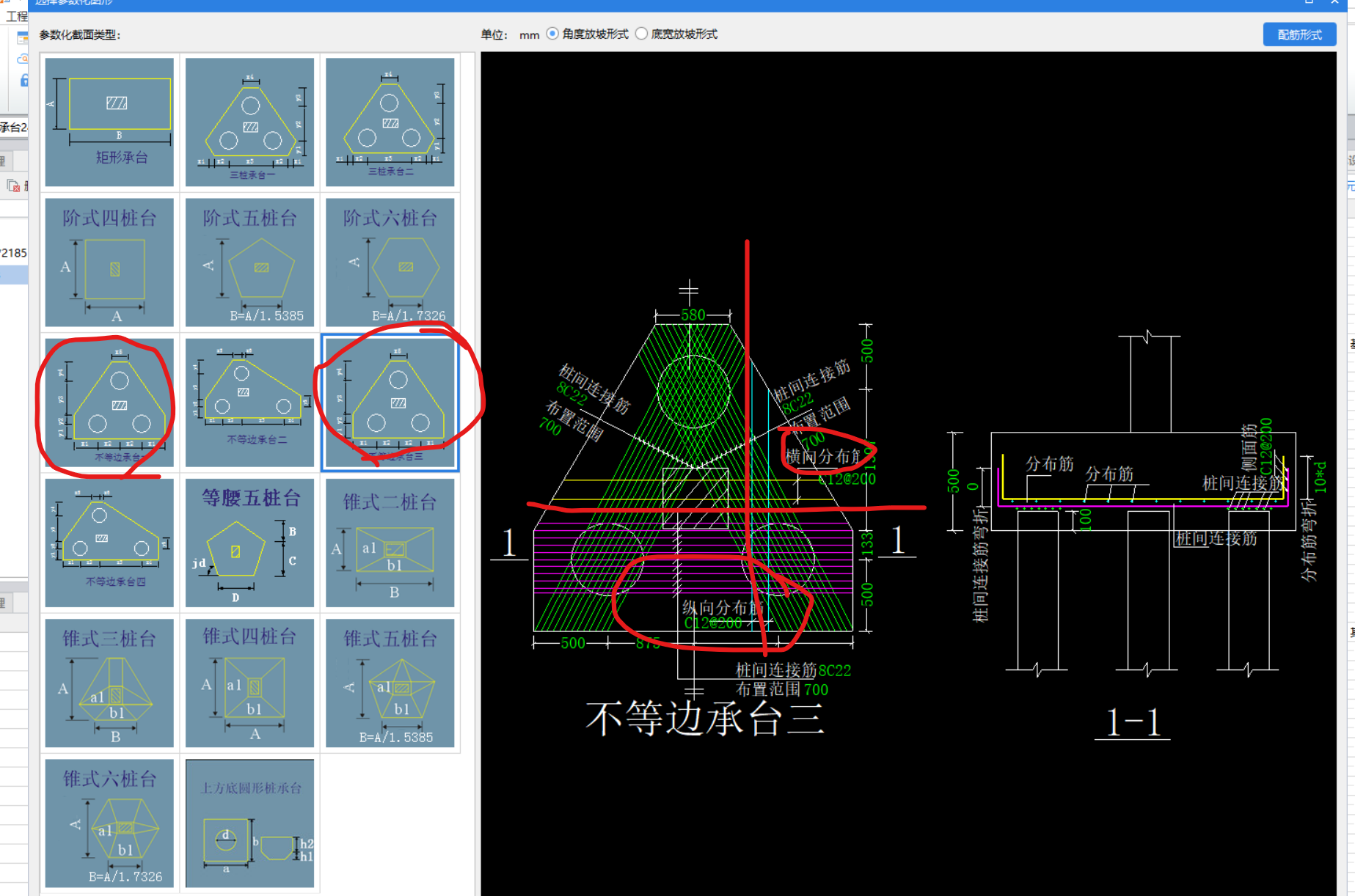Select the 锥式三桩台 thumbnail
This screenshot has width=1355, height=896.
[109, 682]
